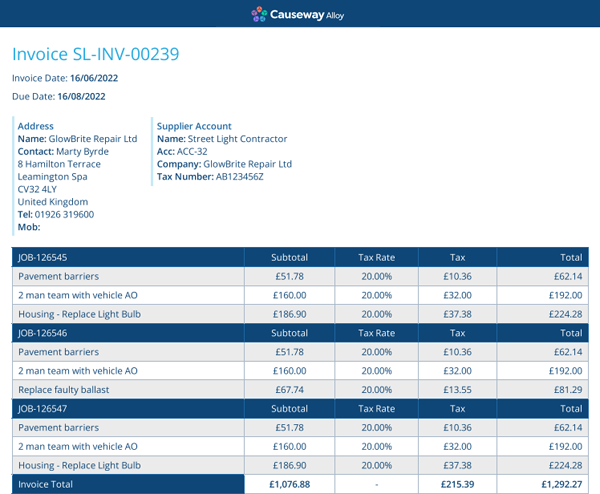
Task: Select the Address section heading
Action: coord(36,126)
